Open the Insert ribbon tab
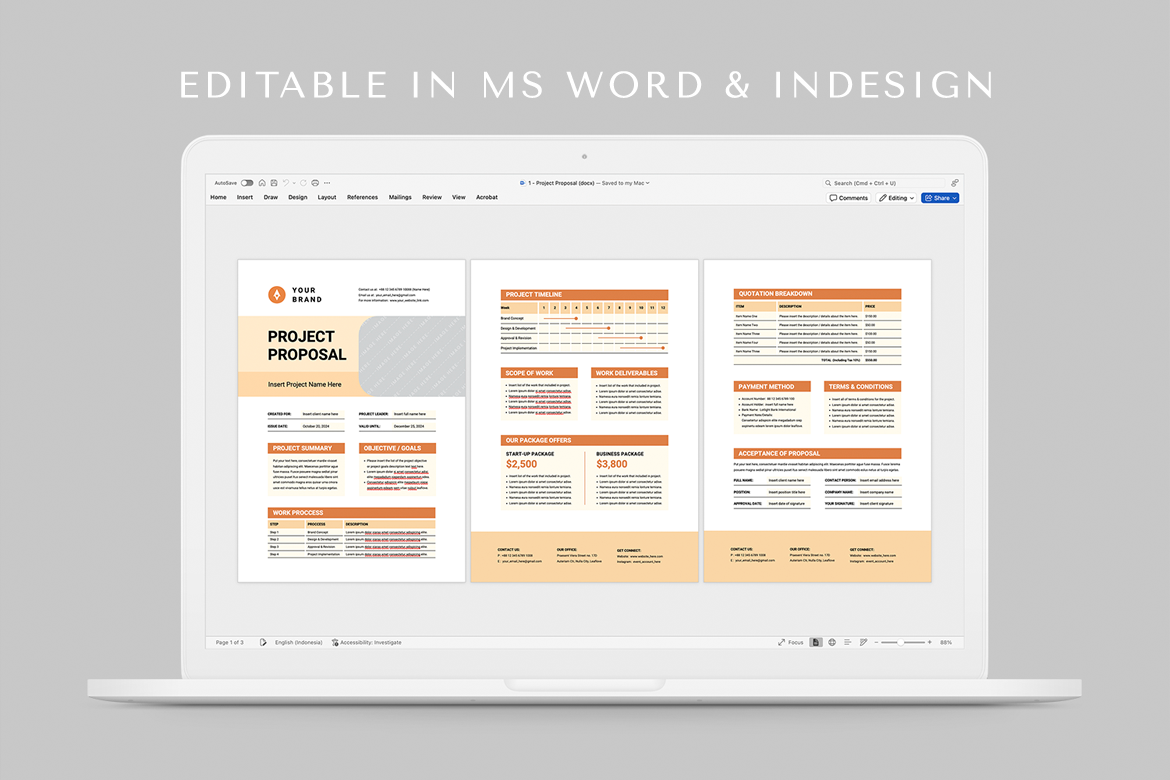The width and height of the screenshot is (1170, 780). (x=245, y=198)
